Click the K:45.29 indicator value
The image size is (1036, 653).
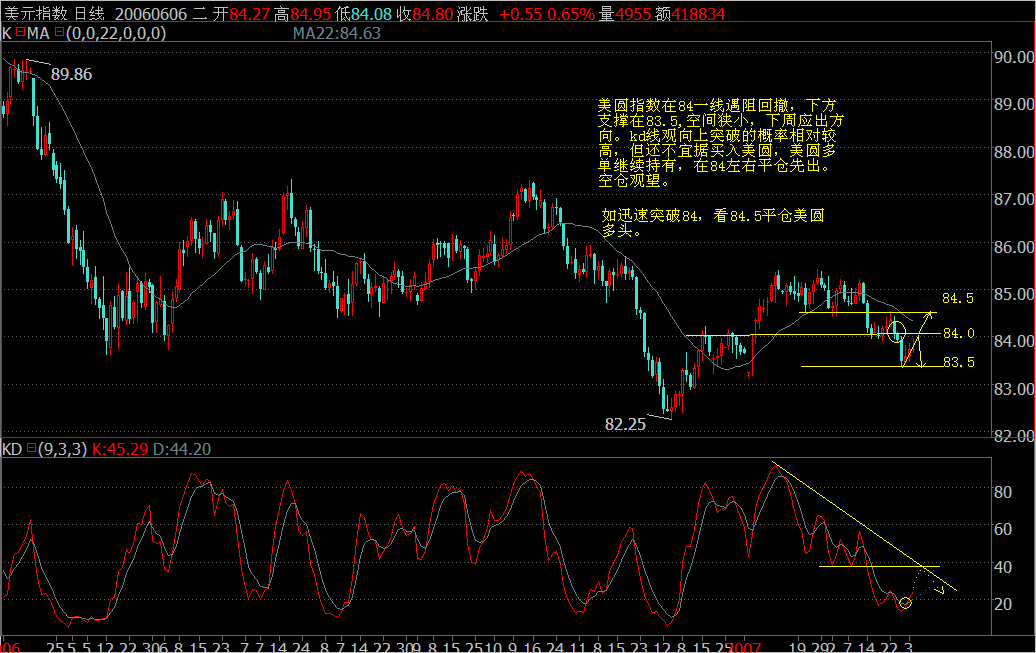point(120,449)
